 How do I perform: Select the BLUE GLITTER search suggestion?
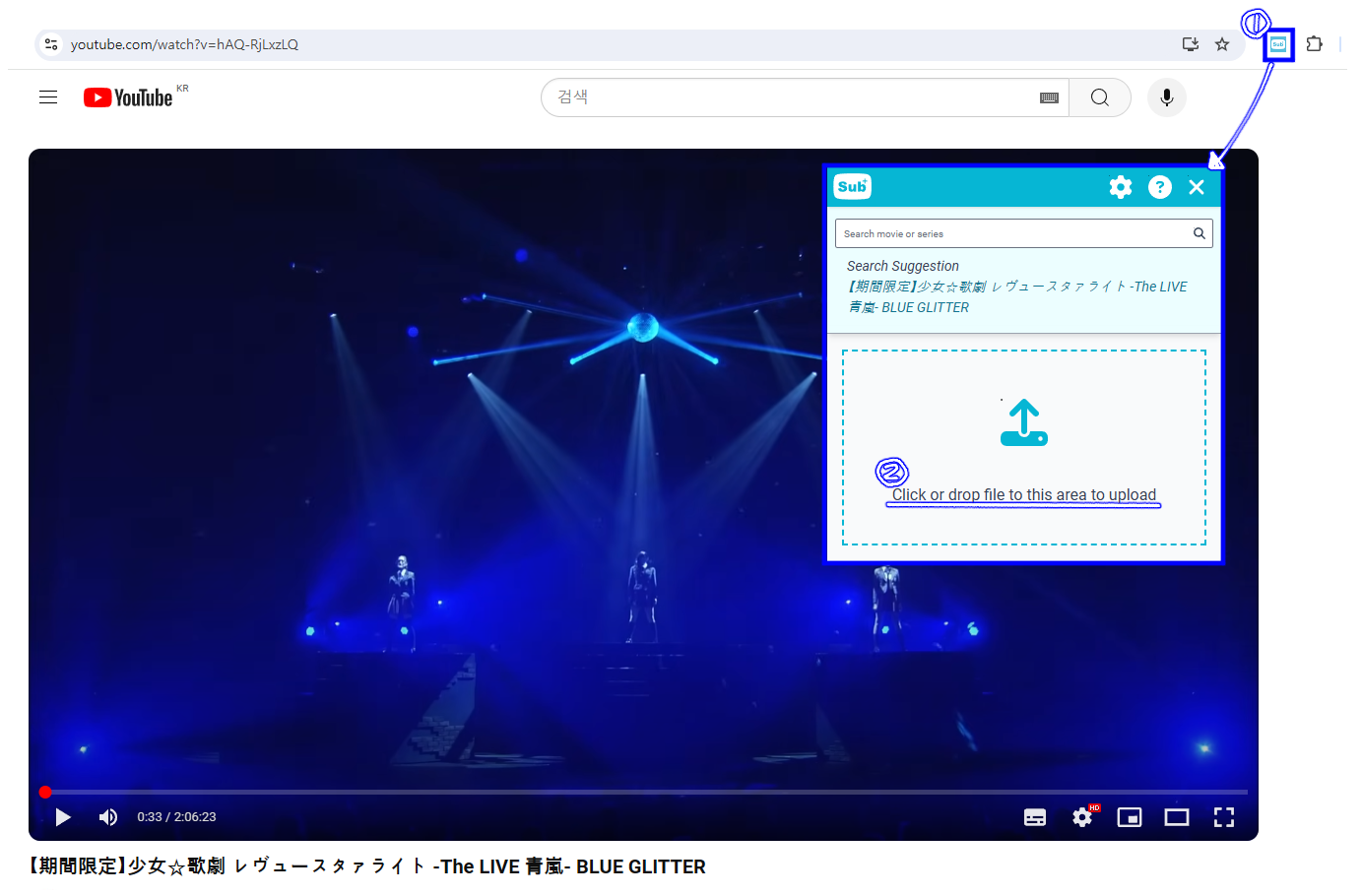(1018, 296)
